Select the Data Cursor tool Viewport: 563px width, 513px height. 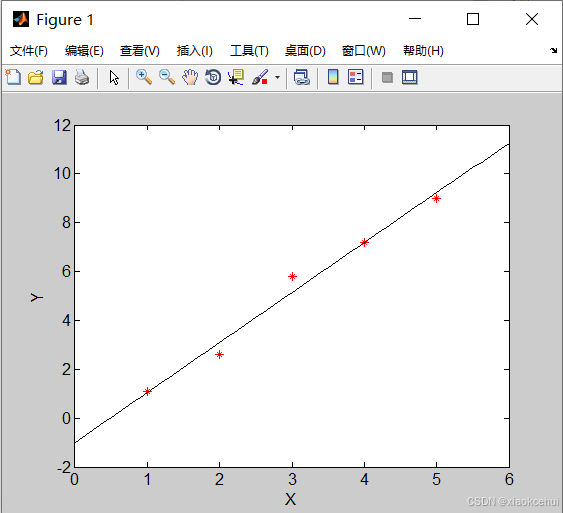coord(236,77)
